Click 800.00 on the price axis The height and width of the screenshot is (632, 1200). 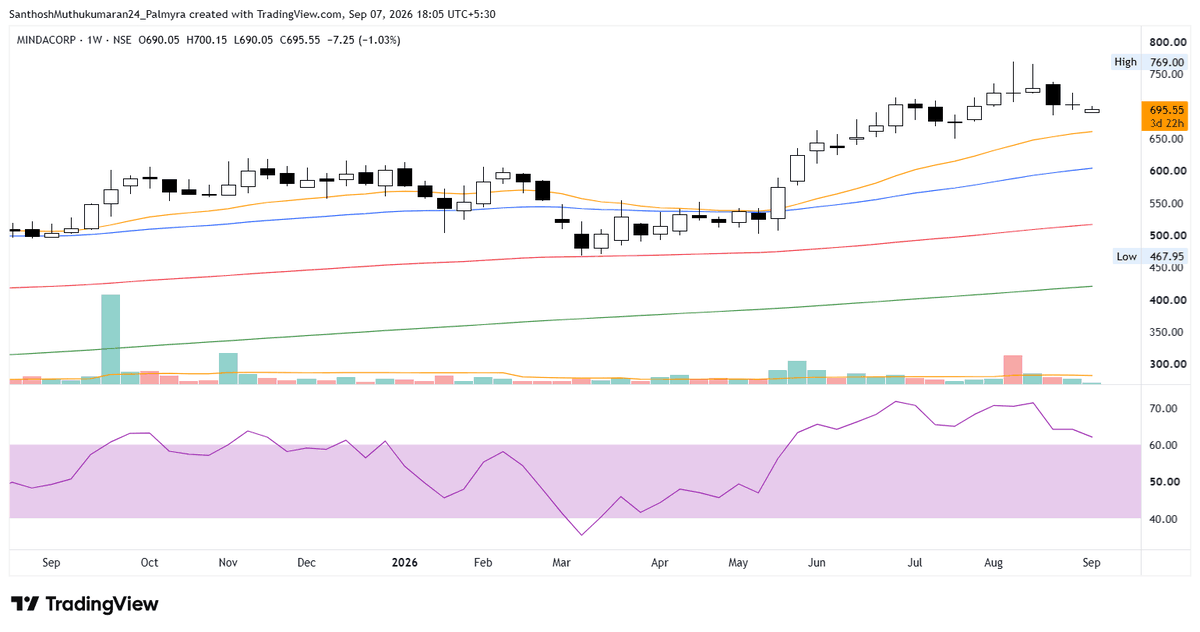(x=1167, y=42)
